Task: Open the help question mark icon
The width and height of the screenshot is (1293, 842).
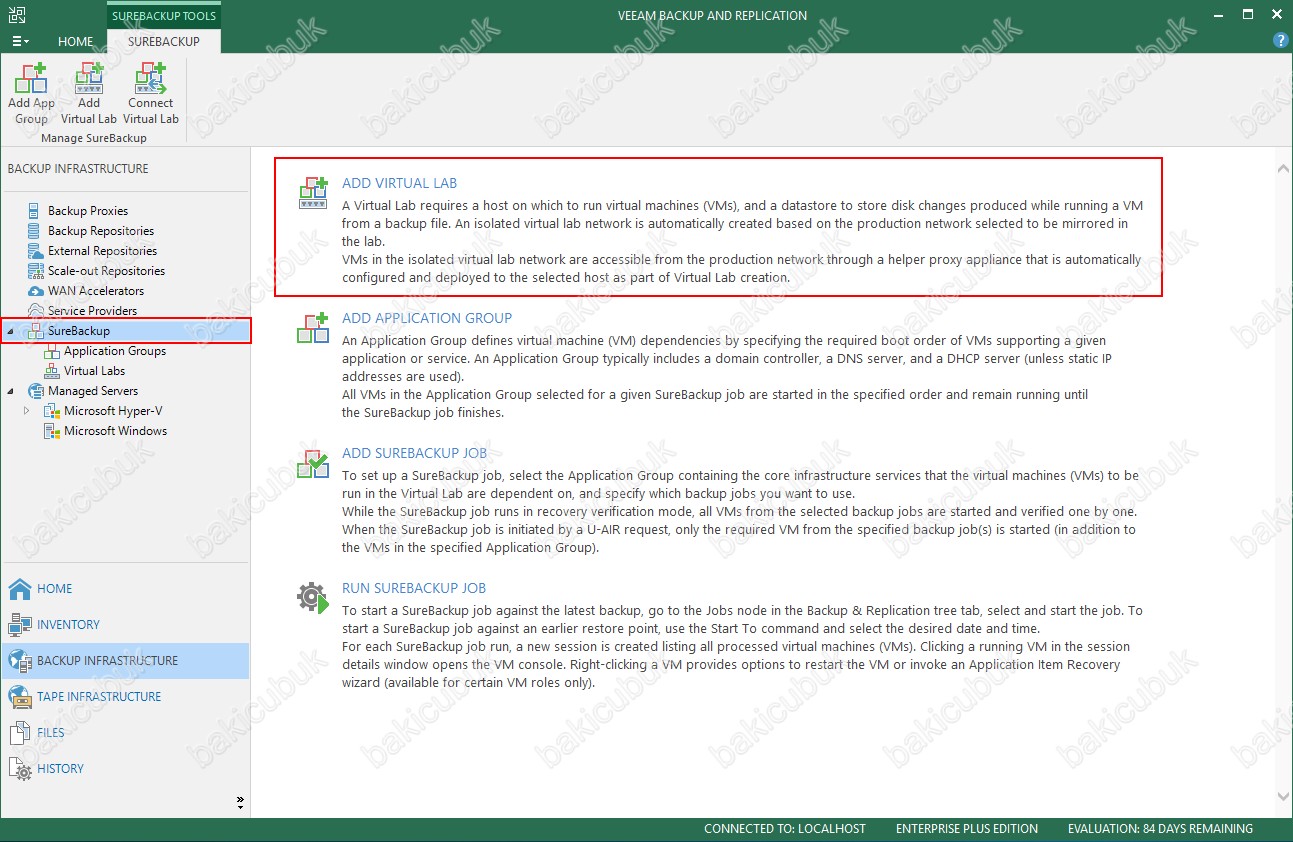Action: [1280, 41]
